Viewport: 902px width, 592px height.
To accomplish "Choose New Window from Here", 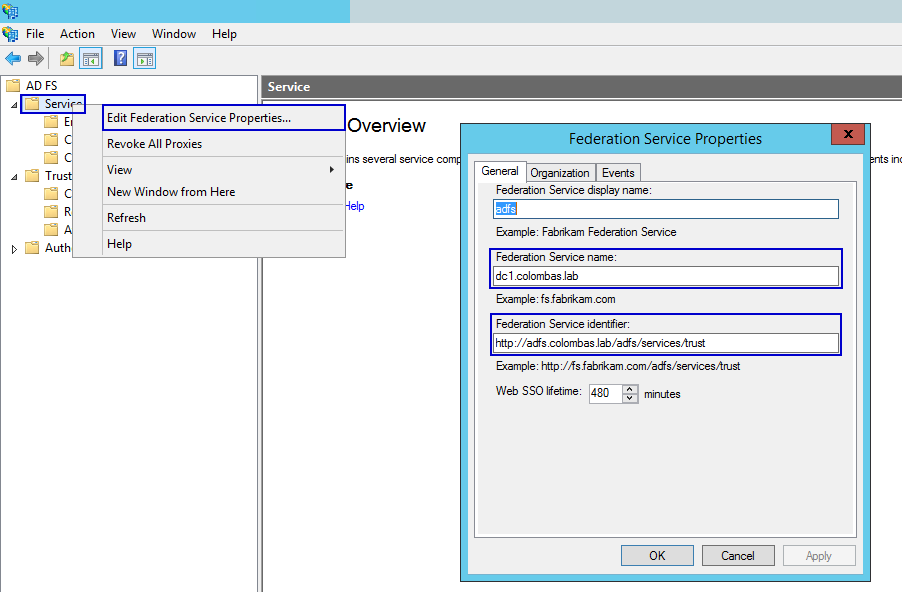I will [224, 192].
